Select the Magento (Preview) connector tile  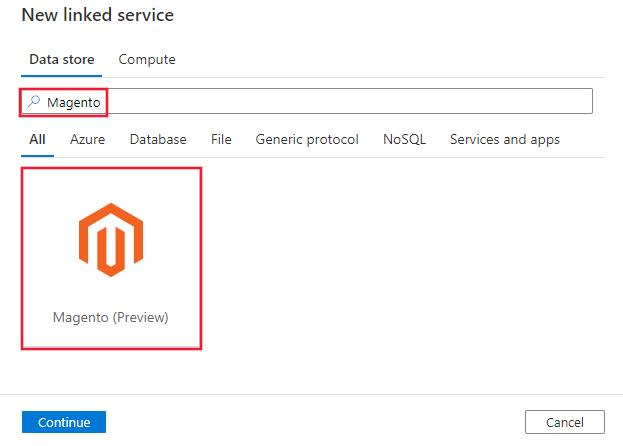pos(111,258)
